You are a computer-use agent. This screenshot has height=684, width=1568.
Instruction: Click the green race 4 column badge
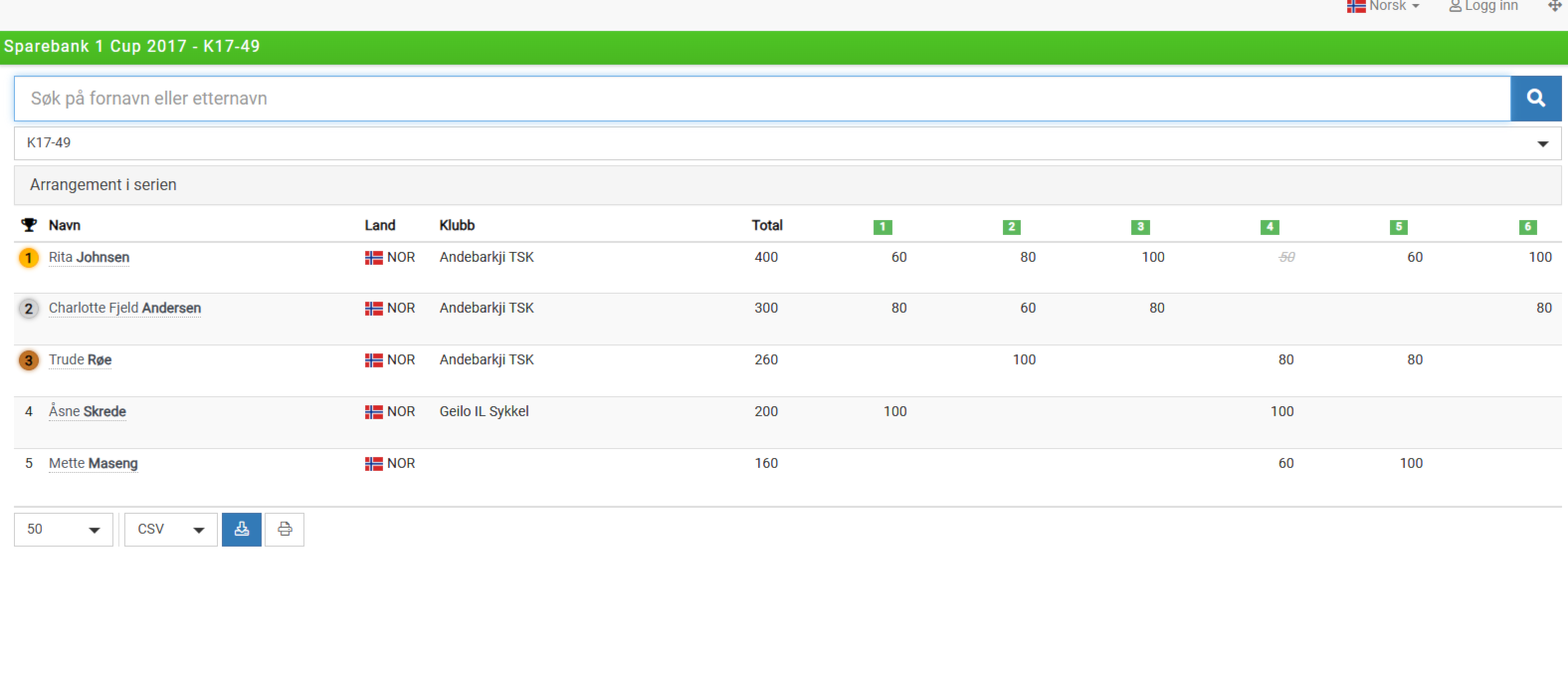[x=1270, y=227]
